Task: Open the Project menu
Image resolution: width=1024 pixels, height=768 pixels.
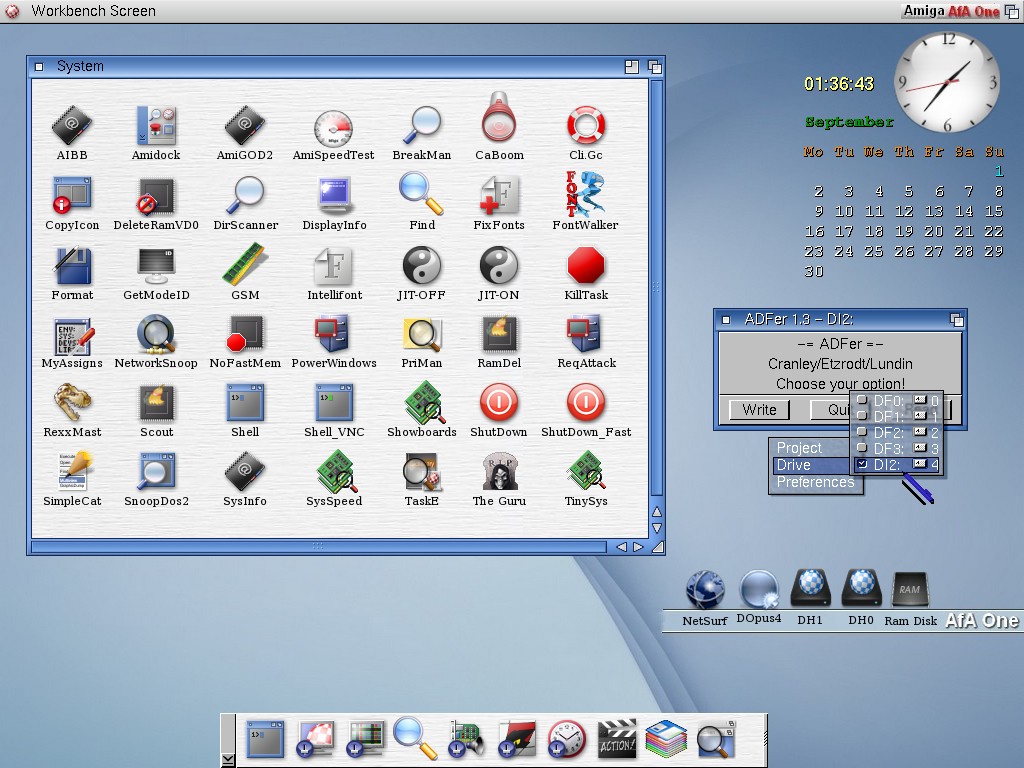Action: tap(799, 448)
